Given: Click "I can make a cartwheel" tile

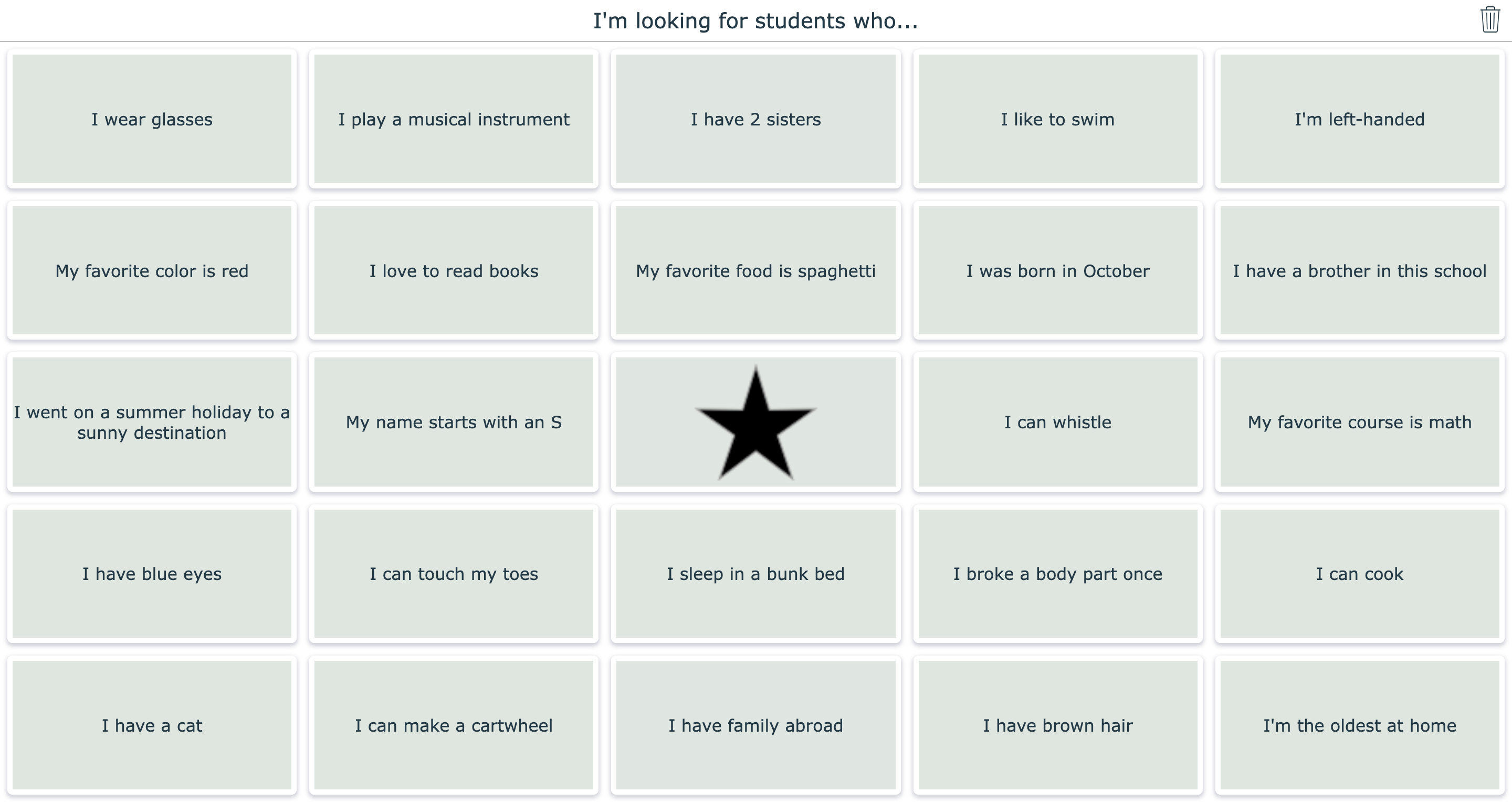Looking at the screenshot, I should pyautogui.click(x=454, y=725).
